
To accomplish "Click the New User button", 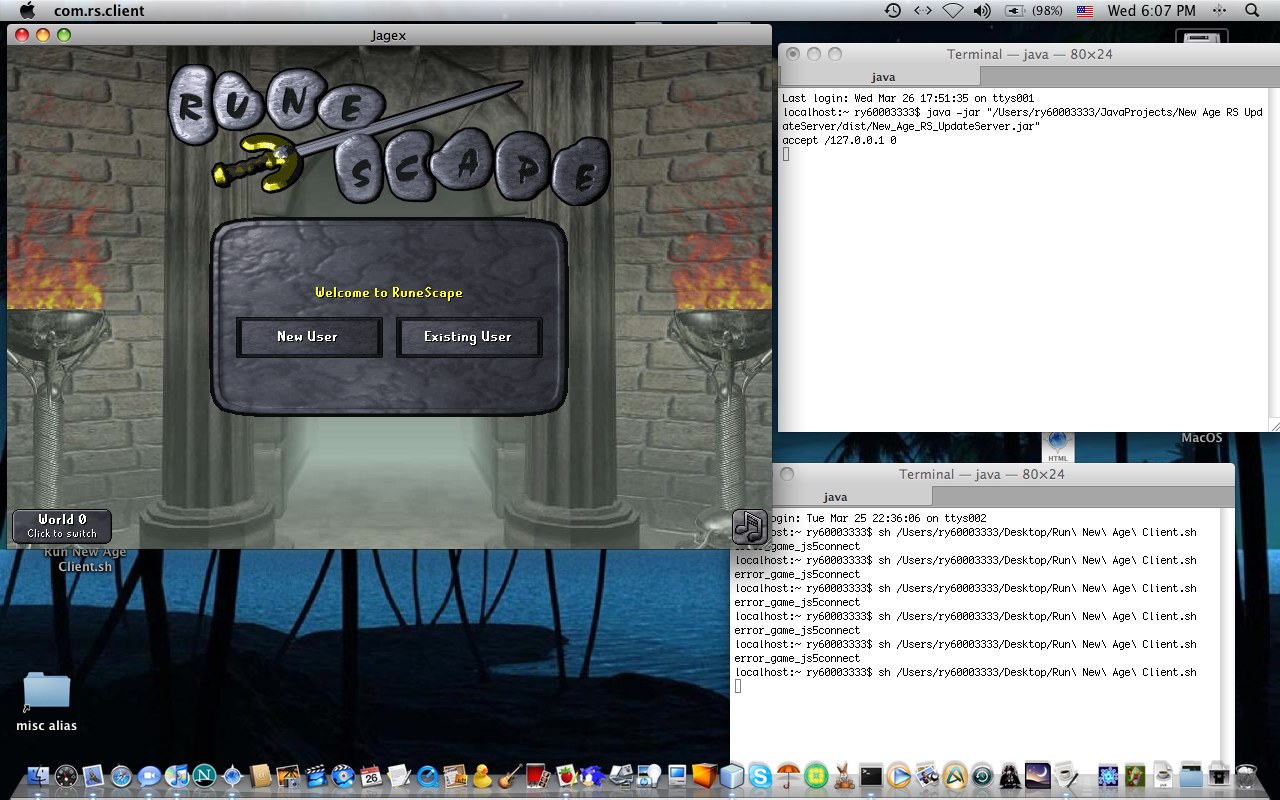I will pos(309,337).
